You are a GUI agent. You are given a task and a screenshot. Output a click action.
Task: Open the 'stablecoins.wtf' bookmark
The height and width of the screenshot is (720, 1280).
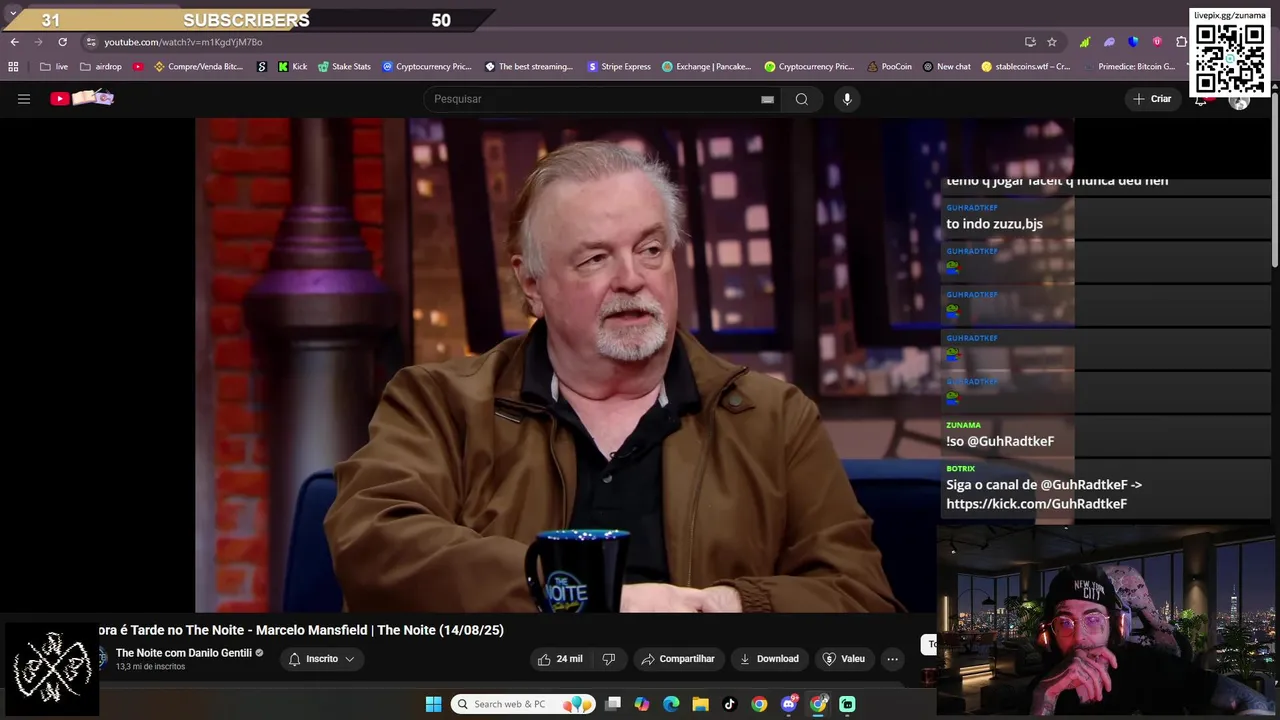click(x=1026, y=67)
